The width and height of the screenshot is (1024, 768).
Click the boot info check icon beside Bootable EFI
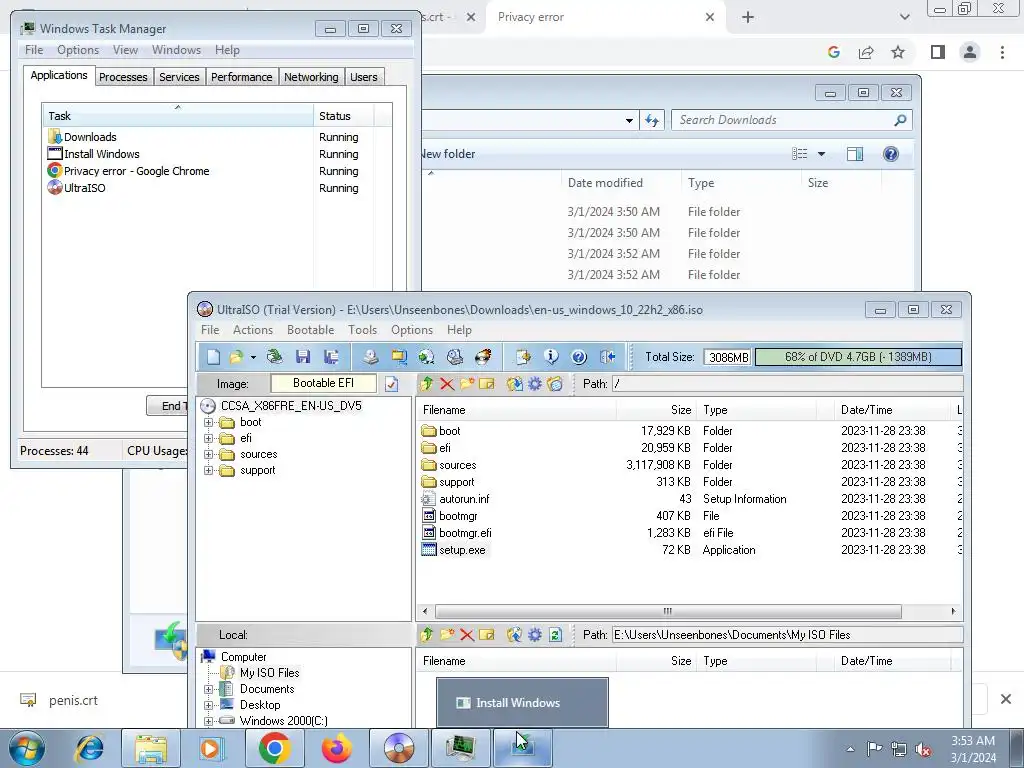[391, 384]
